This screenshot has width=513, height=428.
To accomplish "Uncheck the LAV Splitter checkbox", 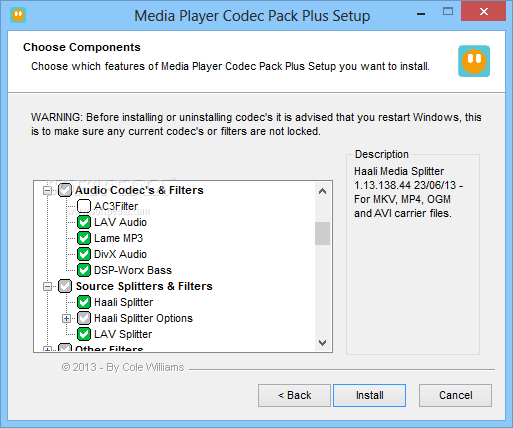I will [x=84, y=334].
